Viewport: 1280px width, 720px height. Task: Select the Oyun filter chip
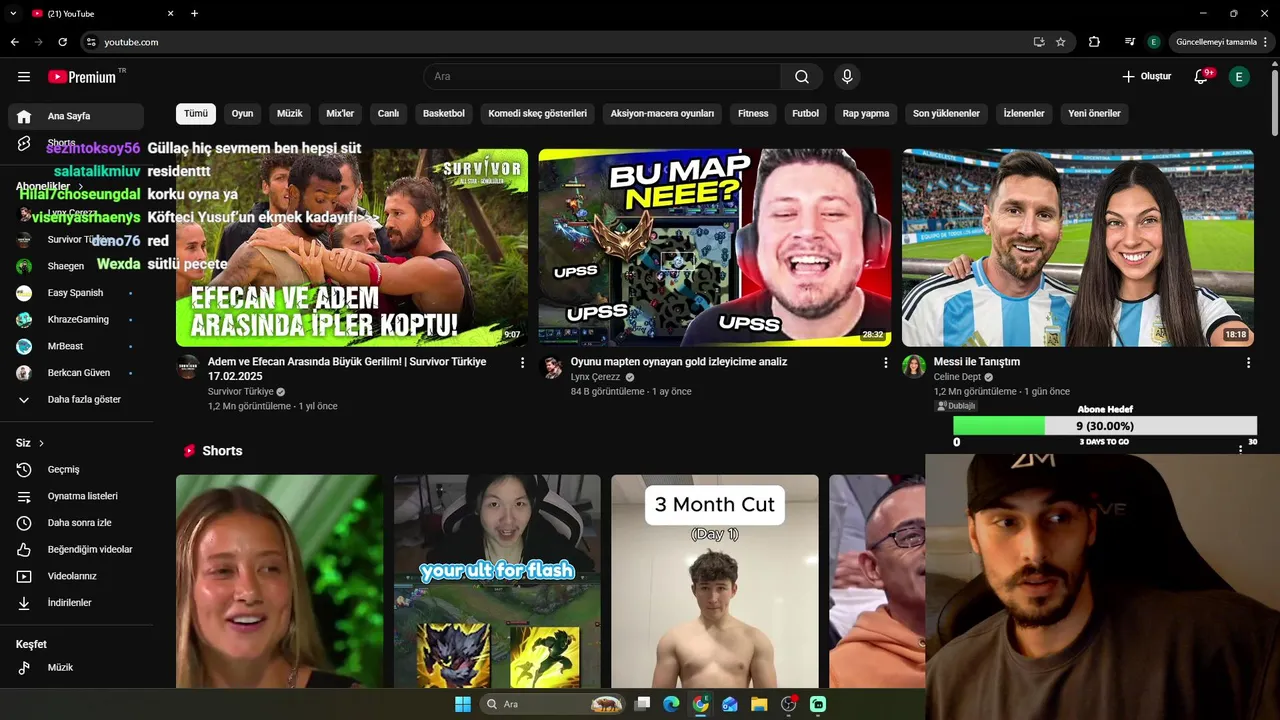click(242, 114)
